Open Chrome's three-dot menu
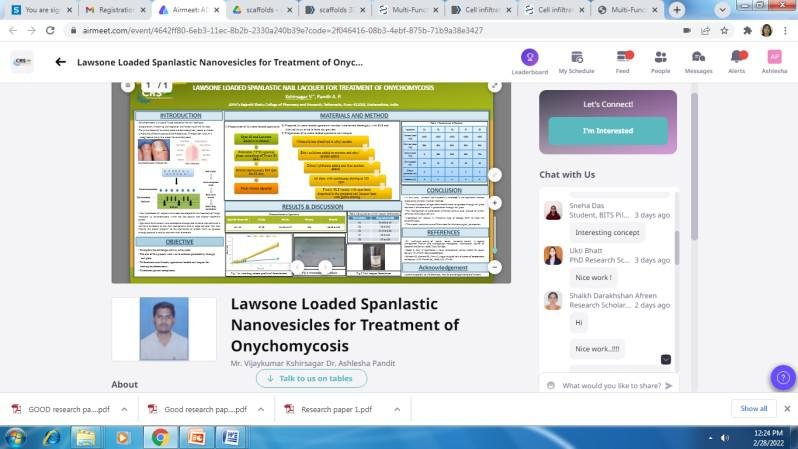Viewport: 798px width, 449px height. 785,31
